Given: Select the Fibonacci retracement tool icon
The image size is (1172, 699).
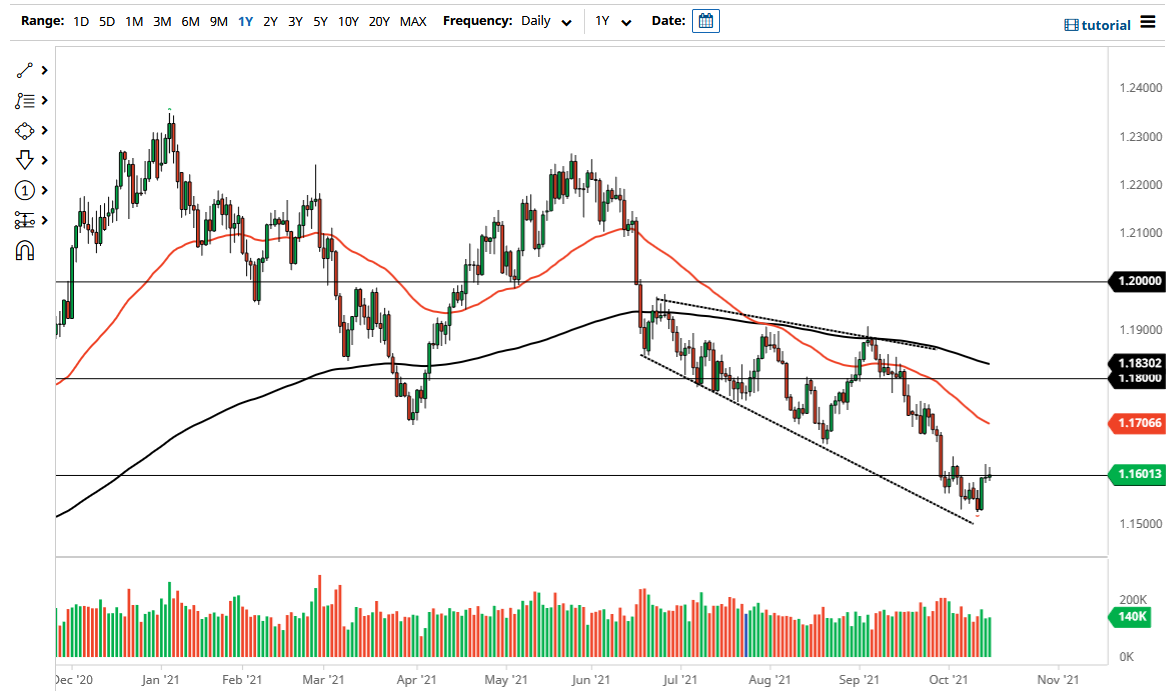Looking at the screenshot, I should pyautogui.click(x=25, y=100).
